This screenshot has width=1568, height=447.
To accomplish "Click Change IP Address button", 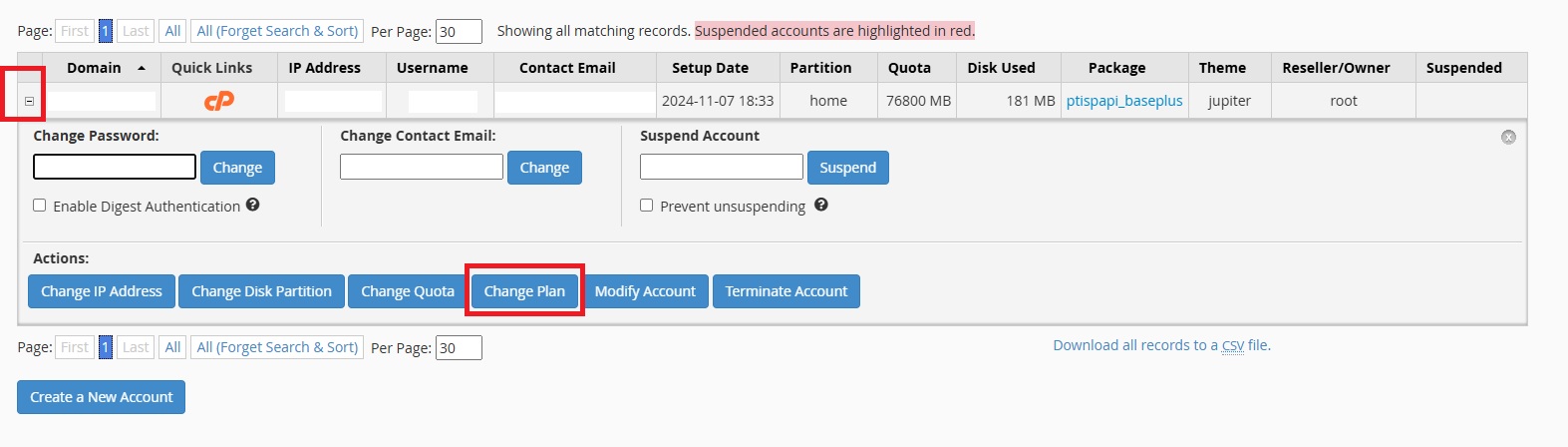I will 102,291.
